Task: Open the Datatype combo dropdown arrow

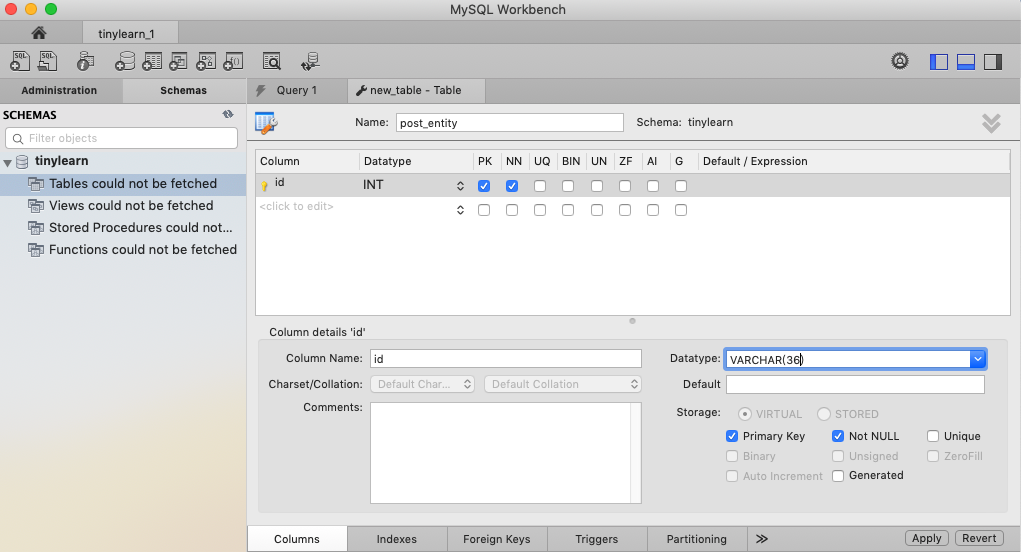Action: click(x=977, y=359)
